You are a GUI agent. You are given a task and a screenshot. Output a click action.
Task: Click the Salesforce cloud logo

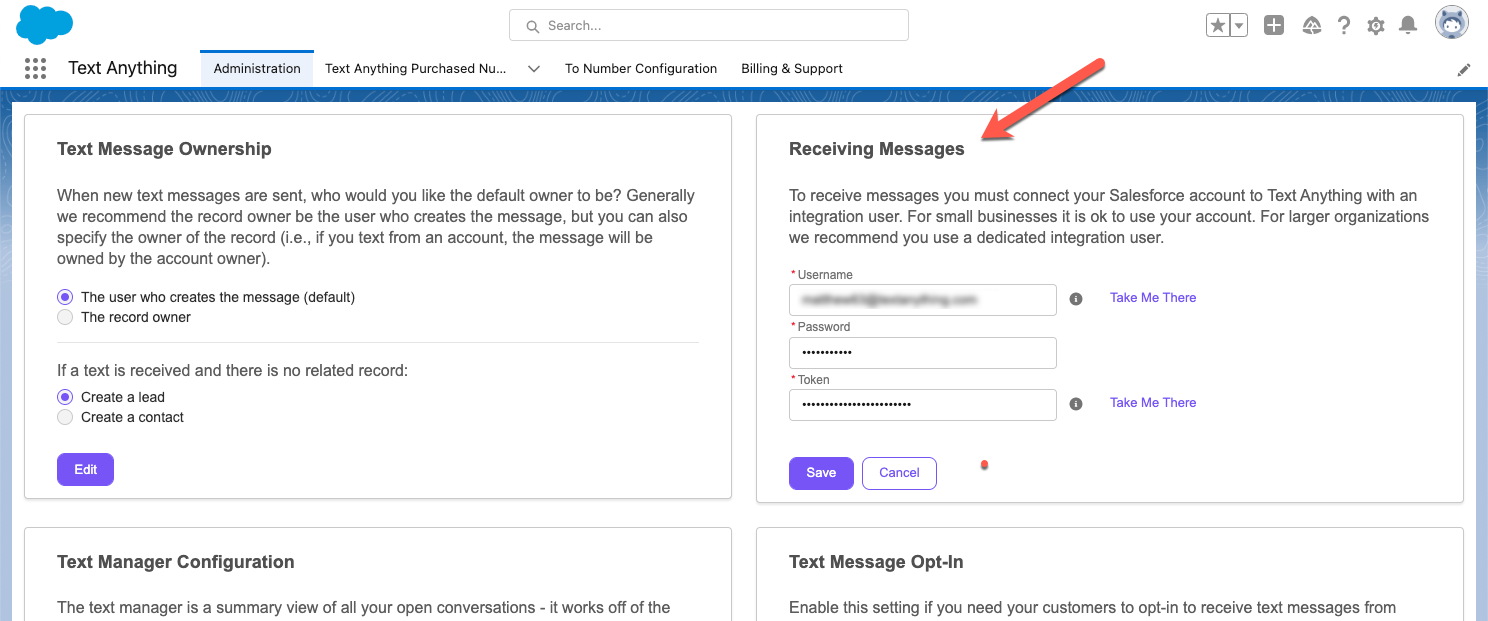coord(45,24)
